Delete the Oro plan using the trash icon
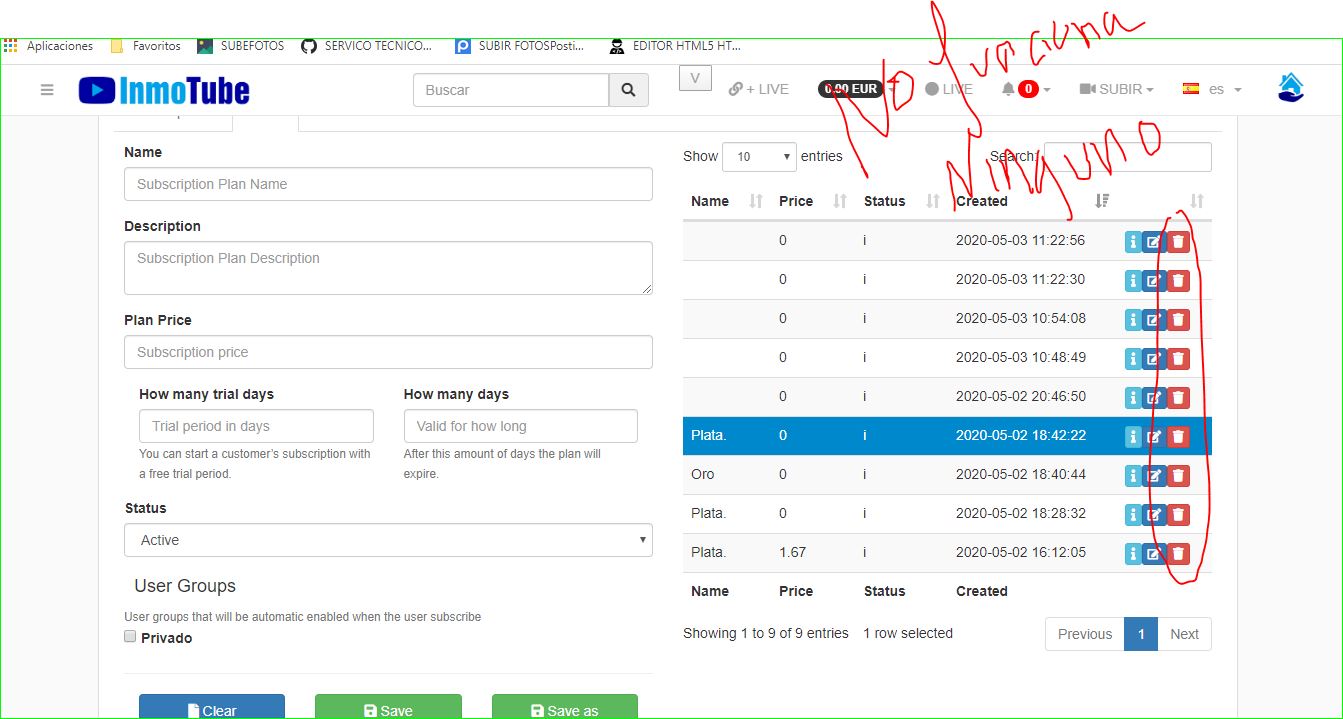 click(x=1178, y=475)
